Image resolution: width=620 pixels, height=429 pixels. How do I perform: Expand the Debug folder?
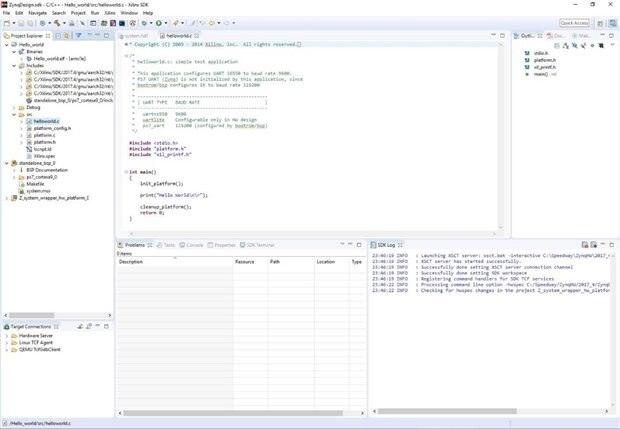click(x=14, y=107)
